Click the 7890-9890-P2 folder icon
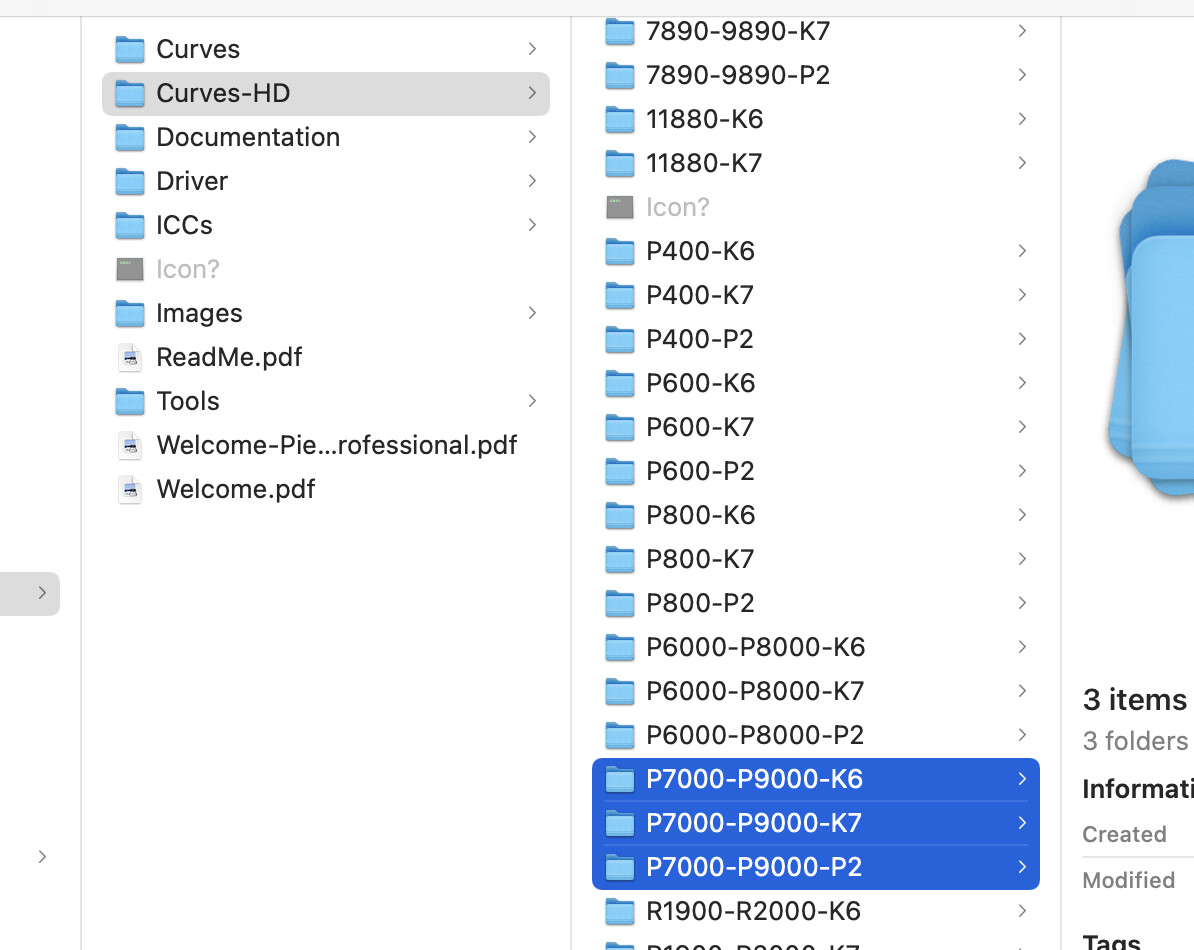1194x950 pixels. tap(619, 76)
